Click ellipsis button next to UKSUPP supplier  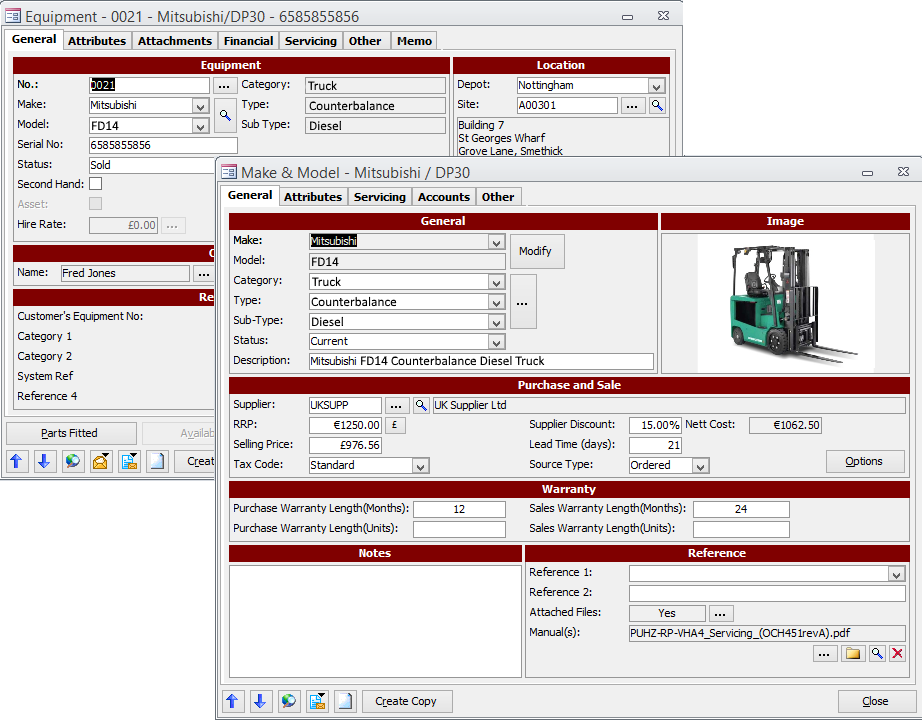[x=396, y=405]
